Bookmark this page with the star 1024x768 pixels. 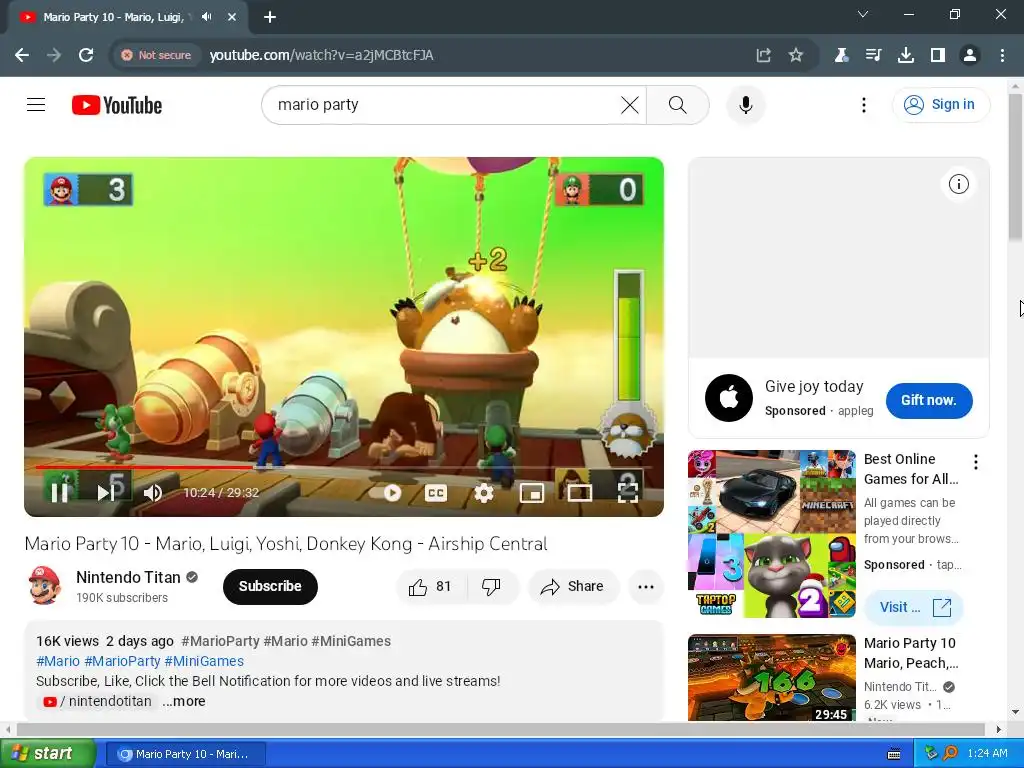point(795,55)
